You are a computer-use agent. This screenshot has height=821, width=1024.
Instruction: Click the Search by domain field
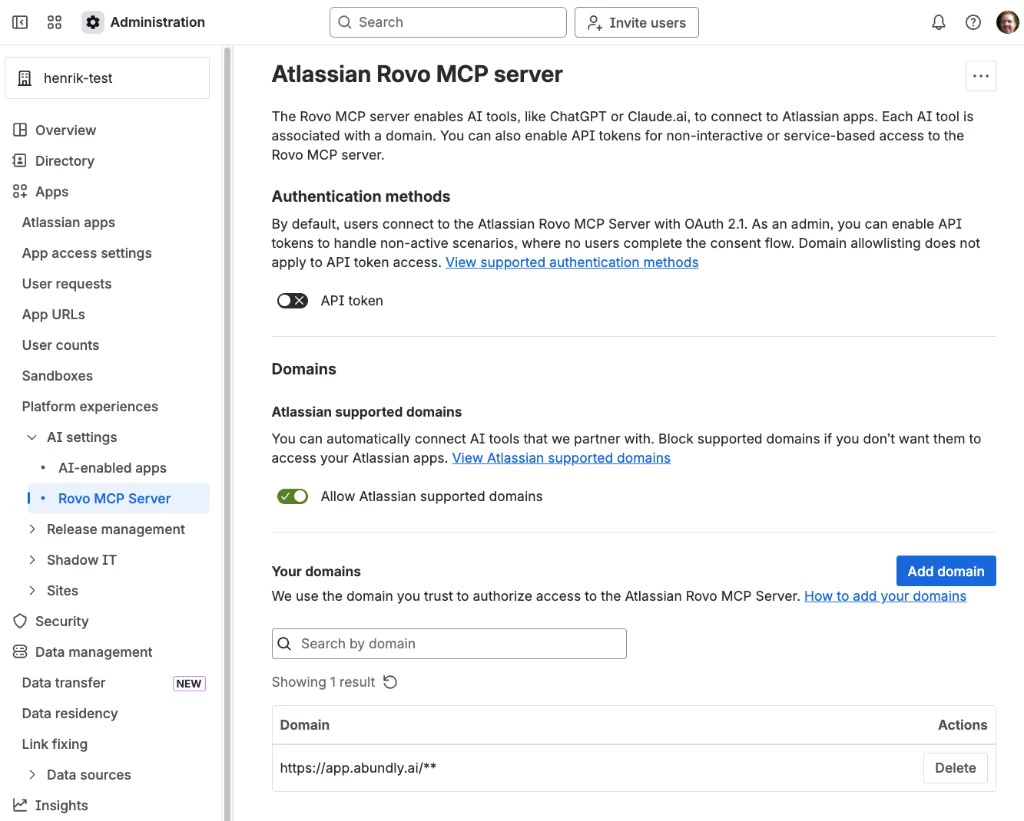[x=448, y=643]
